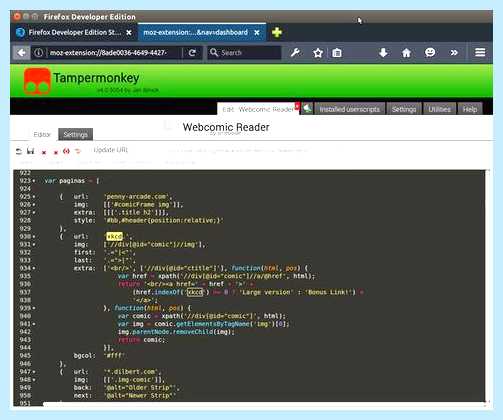This screenshot has height=420, width=503.
Task: Reload the page with the refresh icon
Action: [x=192, y=53]
